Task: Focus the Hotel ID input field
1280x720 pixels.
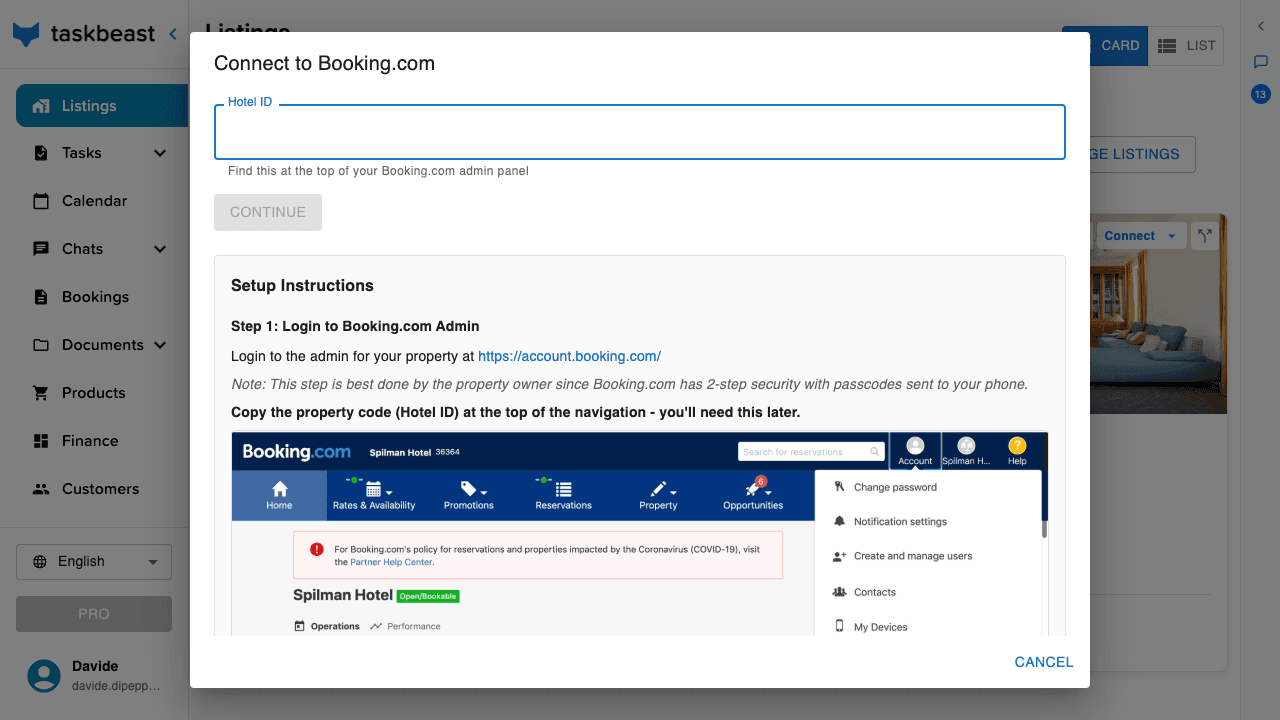Action: pyautogui.click(x=640, y=132)
